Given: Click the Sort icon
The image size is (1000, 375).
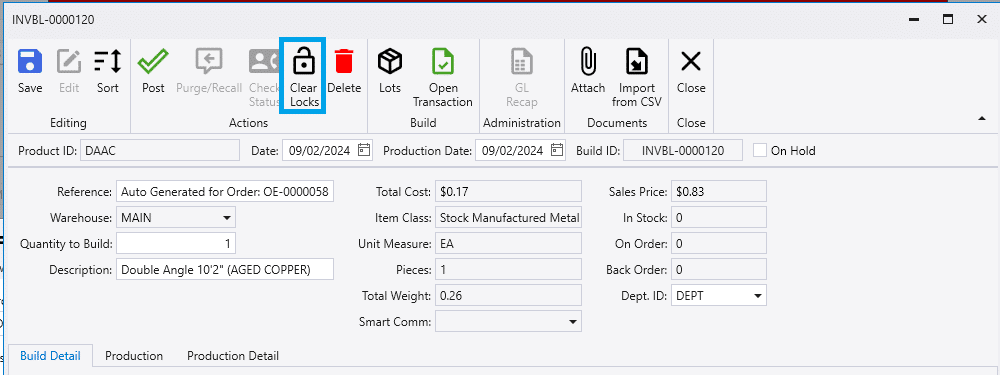Looking at the screenshot, I should [108, 62].
